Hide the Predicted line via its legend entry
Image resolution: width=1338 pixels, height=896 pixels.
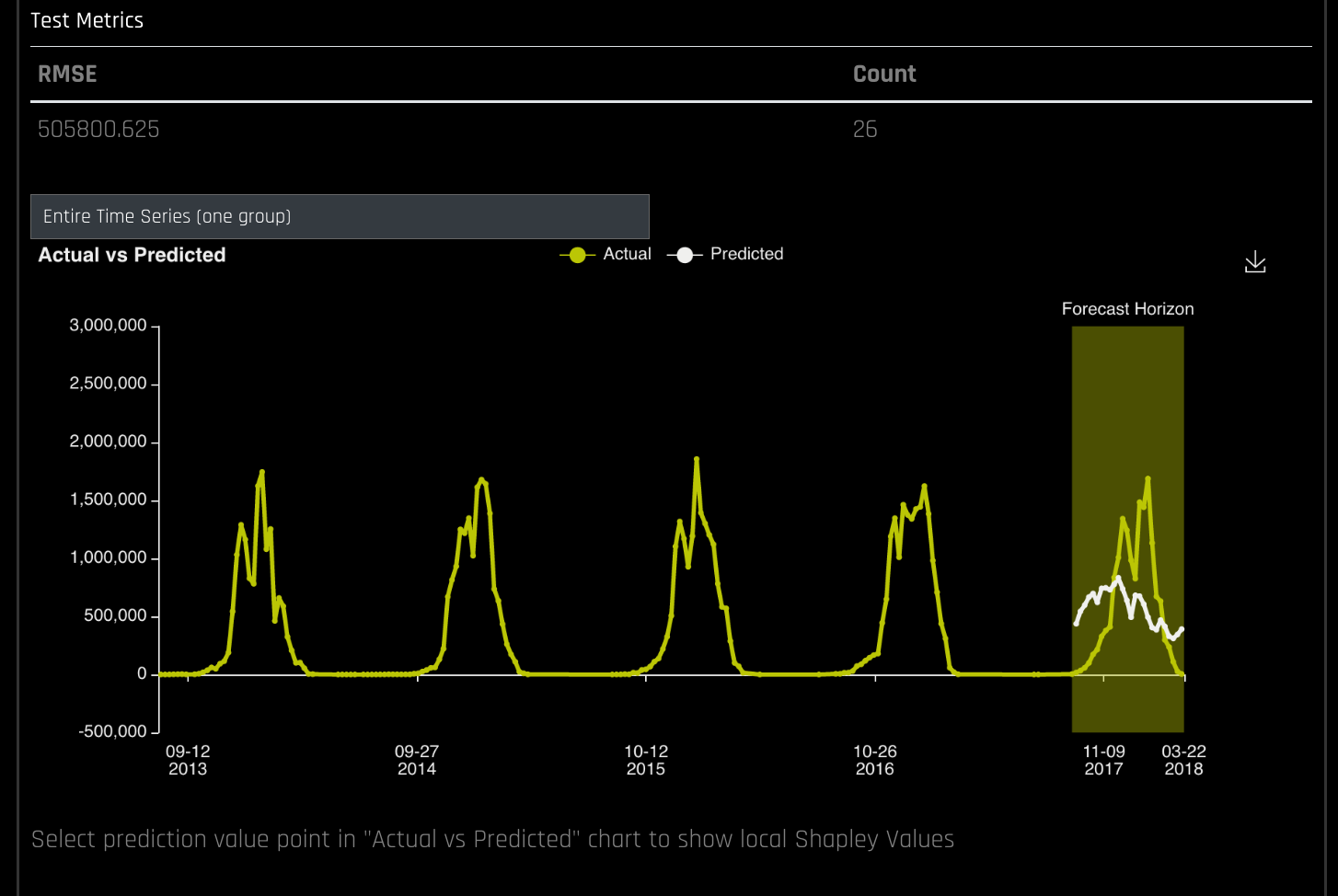(746, 255)
